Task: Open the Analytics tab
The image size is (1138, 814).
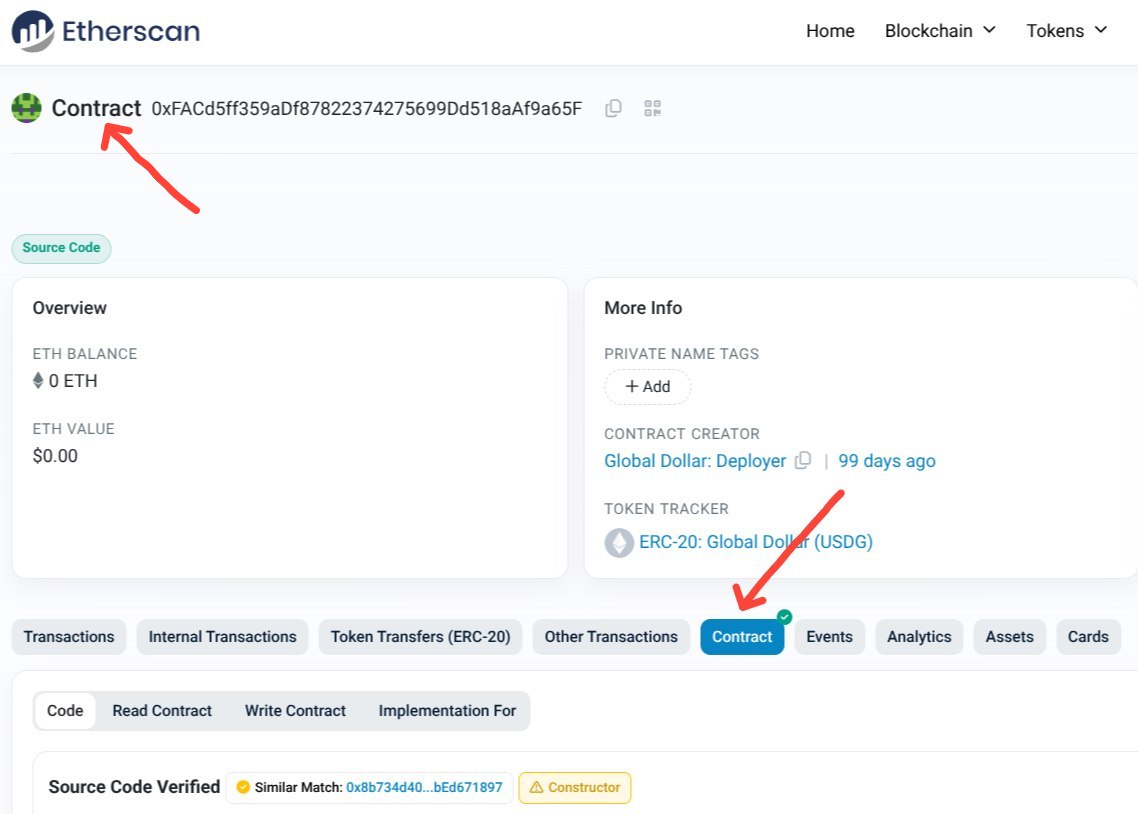Action: tap(919, 637)
